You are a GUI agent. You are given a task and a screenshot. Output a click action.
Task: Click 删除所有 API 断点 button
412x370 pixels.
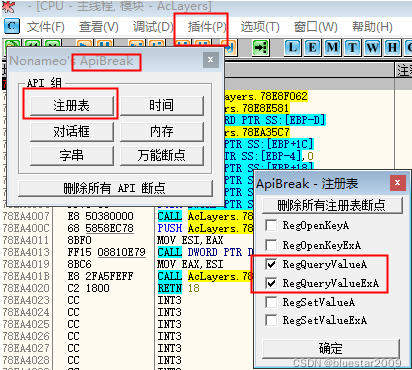click(x=115, y=188)
